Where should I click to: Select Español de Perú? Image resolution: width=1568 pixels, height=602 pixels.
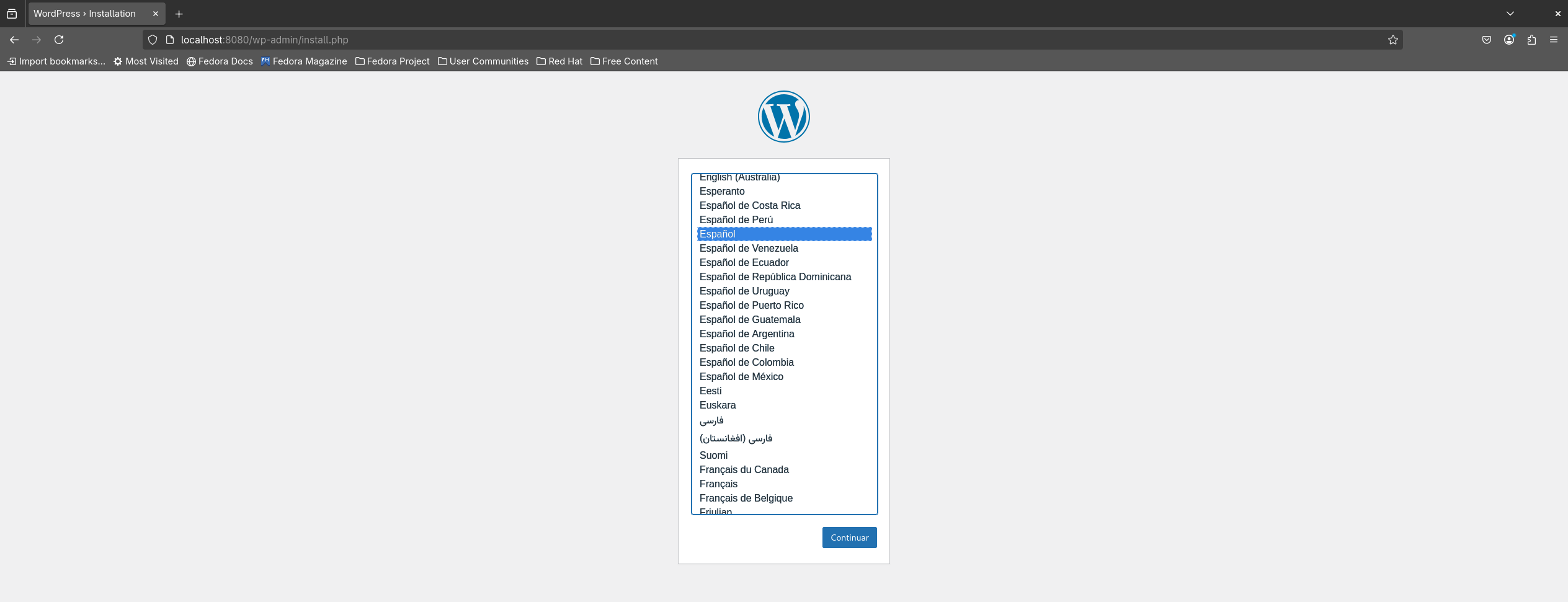pos(784,220)
